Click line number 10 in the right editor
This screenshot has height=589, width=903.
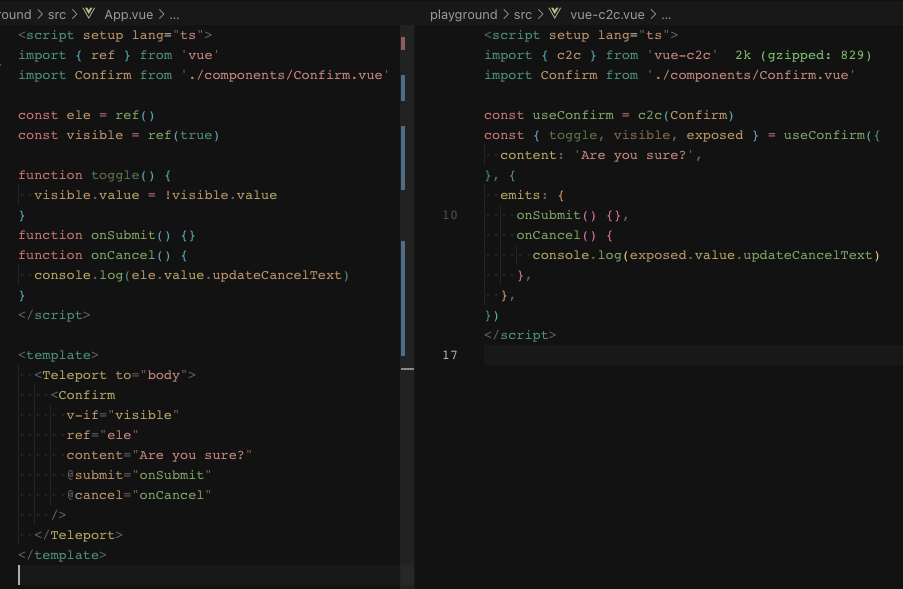point(450,215)
